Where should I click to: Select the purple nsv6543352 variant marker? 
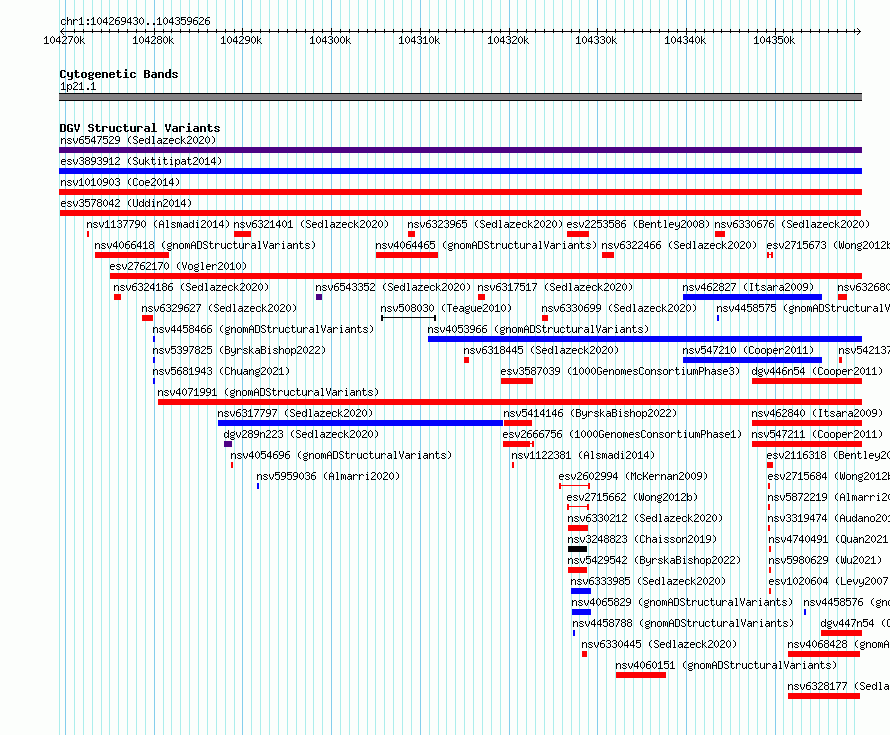(319, 297)
